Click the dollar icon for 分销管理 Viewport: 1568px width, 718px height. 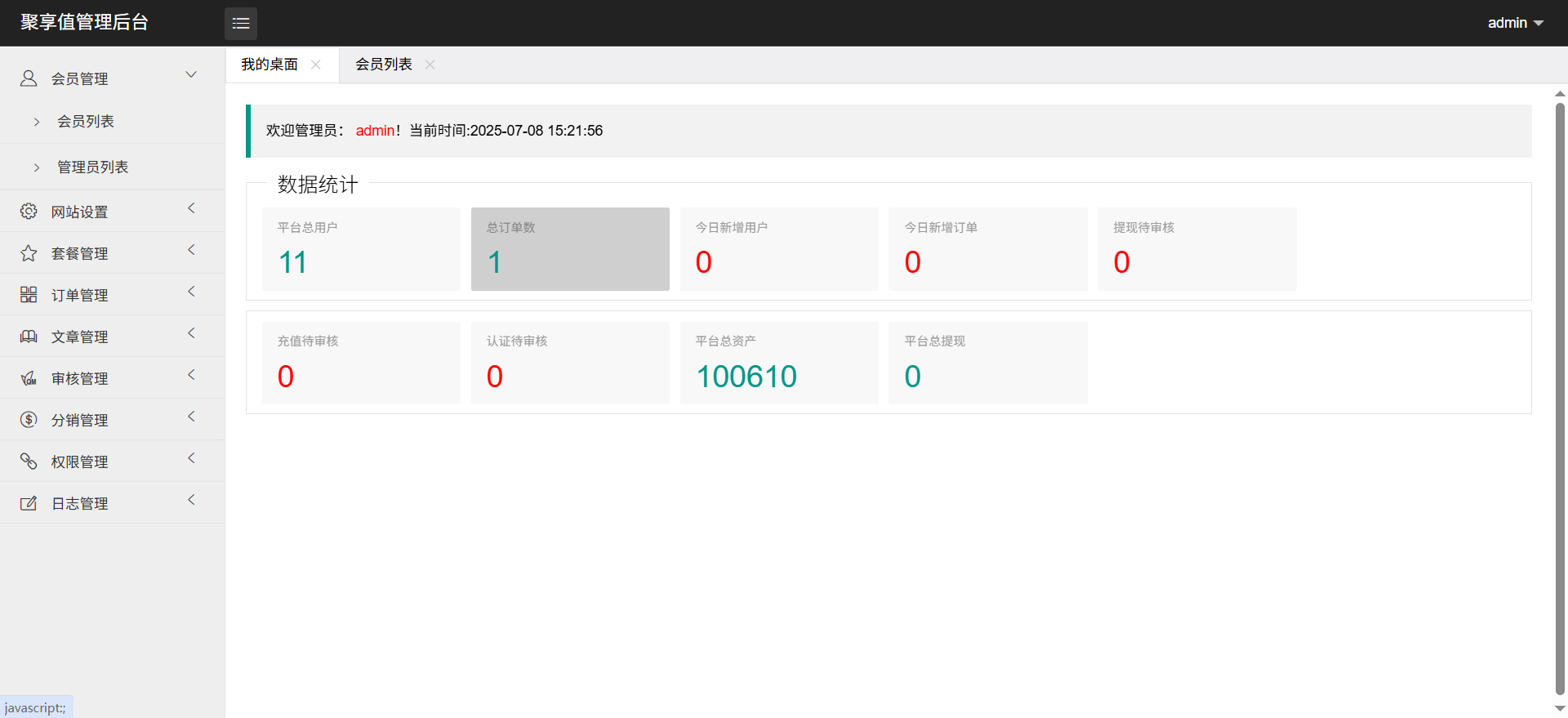29,420
